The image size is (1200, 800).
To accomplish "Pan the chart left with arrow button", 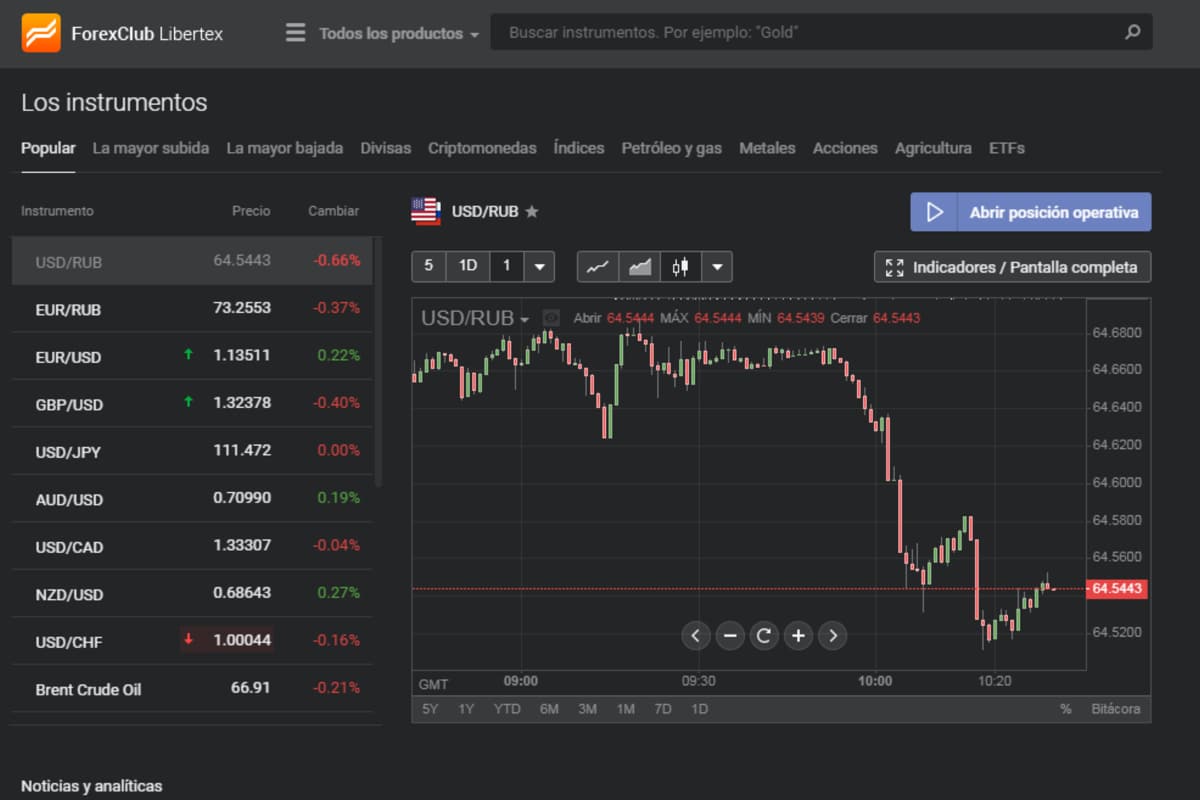I will [x=696, y=635].
